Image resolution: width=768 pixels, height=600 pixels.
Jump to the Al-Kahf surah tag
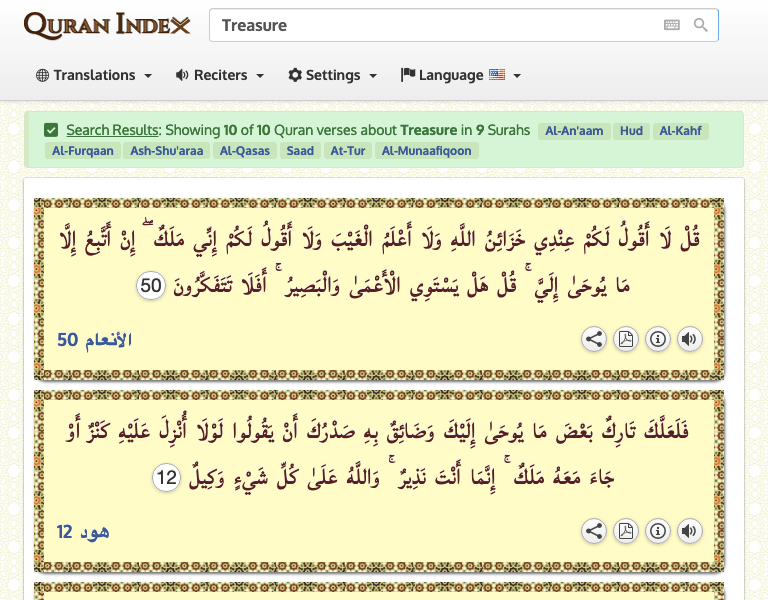[x=680, y=131]
